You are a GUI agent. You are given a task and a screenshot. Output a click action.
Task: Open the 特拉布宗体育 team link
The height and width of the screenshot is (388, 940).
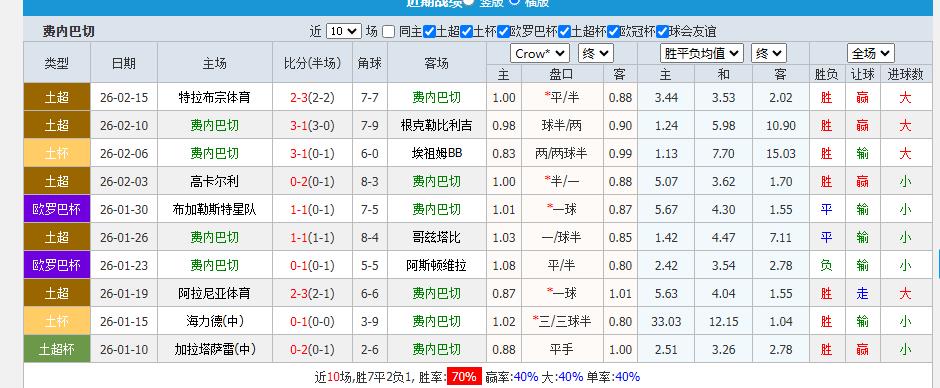point(215,97)
